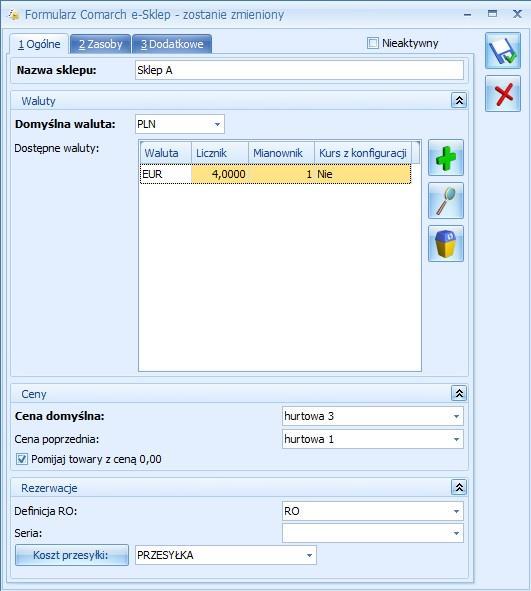Collapse the Ceny section
Viewport: 531px width, 591px height.
[459, 393]
